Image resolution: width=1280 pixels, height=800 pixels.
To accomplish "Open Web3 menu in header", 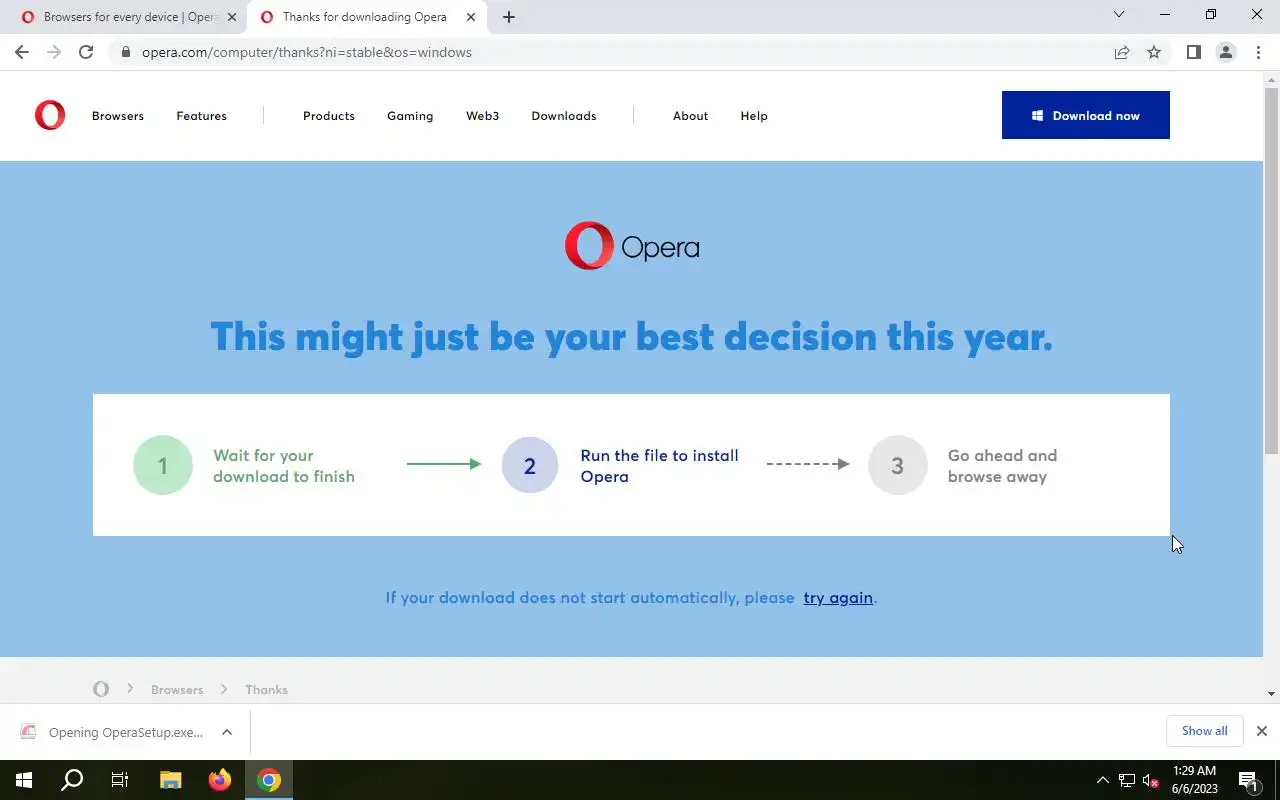I will point(482,116).
